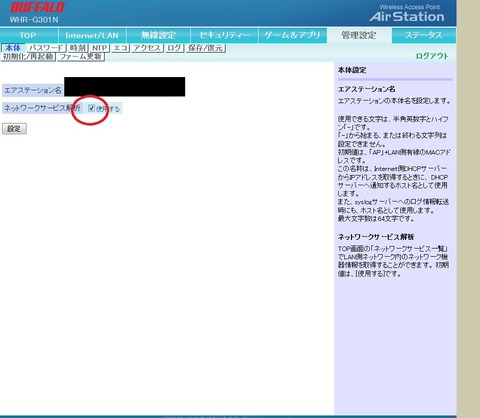Open the 管理設定 tab
This screenshot has width=480, height=418.
point(359,35)
